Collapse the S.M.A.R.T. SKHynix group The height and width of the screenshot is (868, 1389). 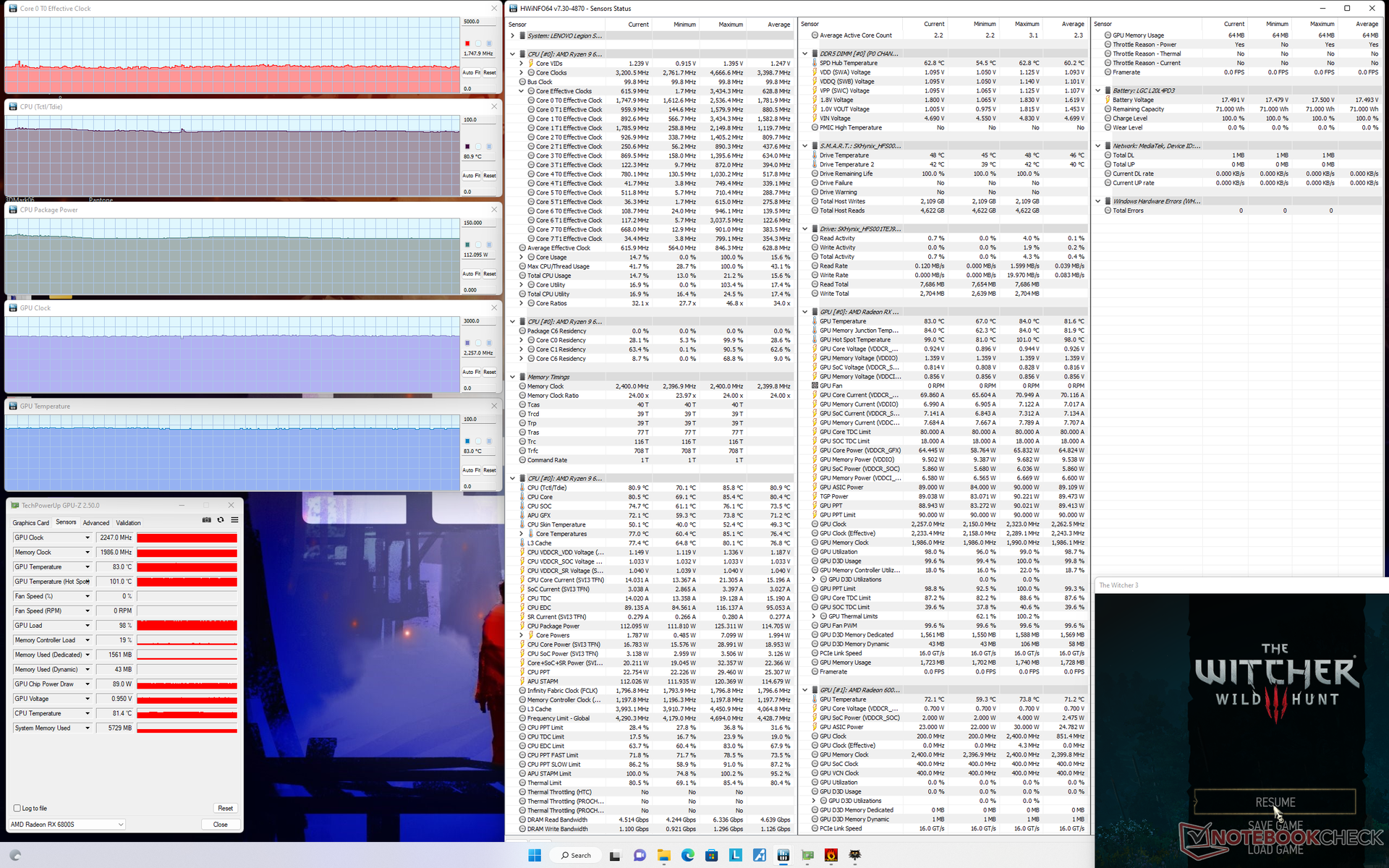click(x=805, y=146)
